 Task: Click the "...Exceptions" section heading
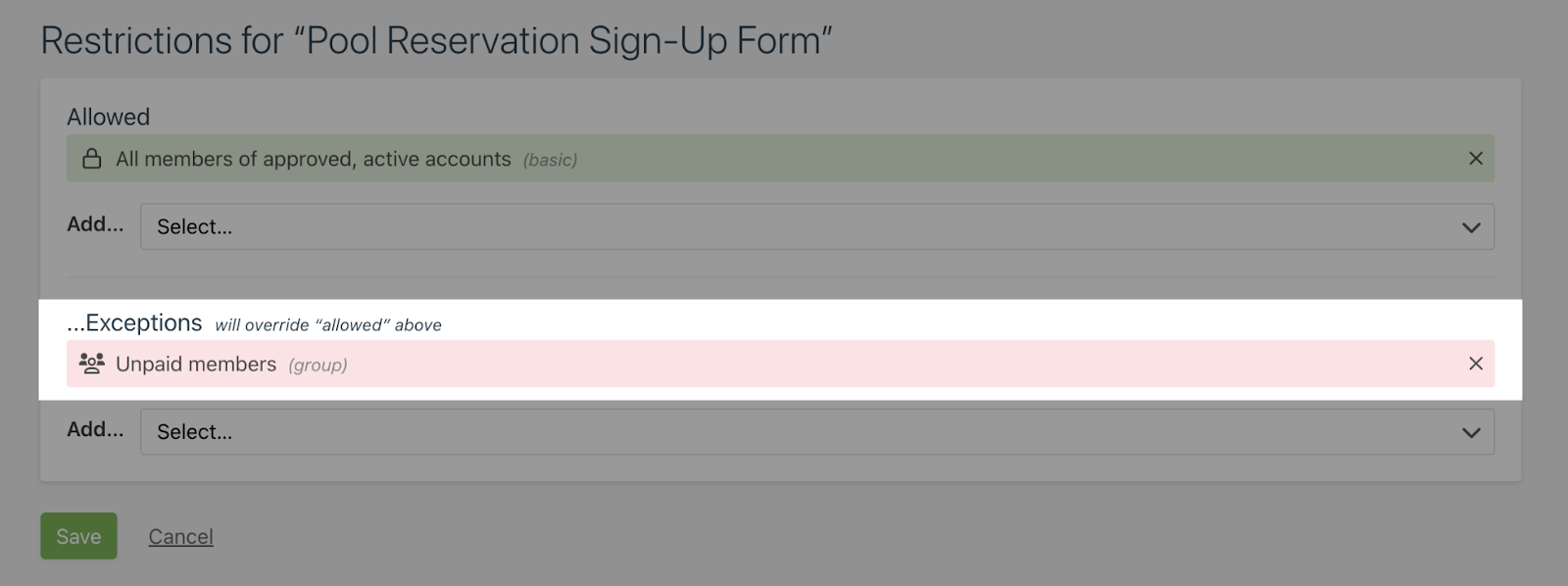click(x=134, y=323)
